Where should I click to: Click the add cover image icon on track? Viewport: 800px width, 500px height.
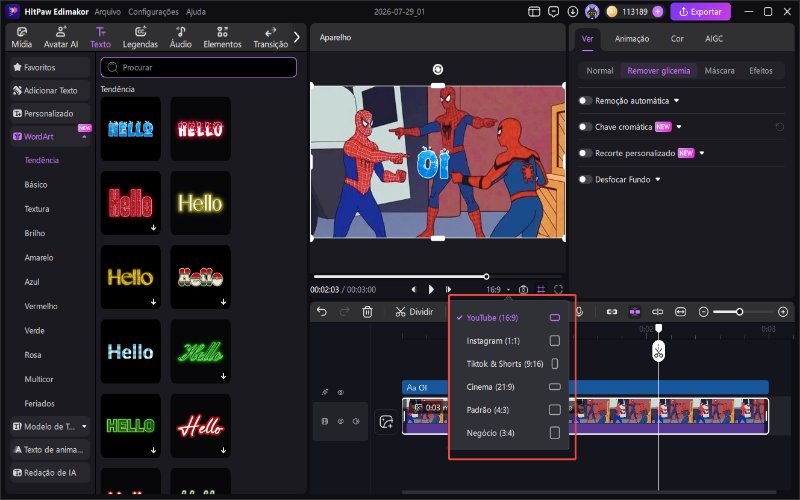coord(386,422)
